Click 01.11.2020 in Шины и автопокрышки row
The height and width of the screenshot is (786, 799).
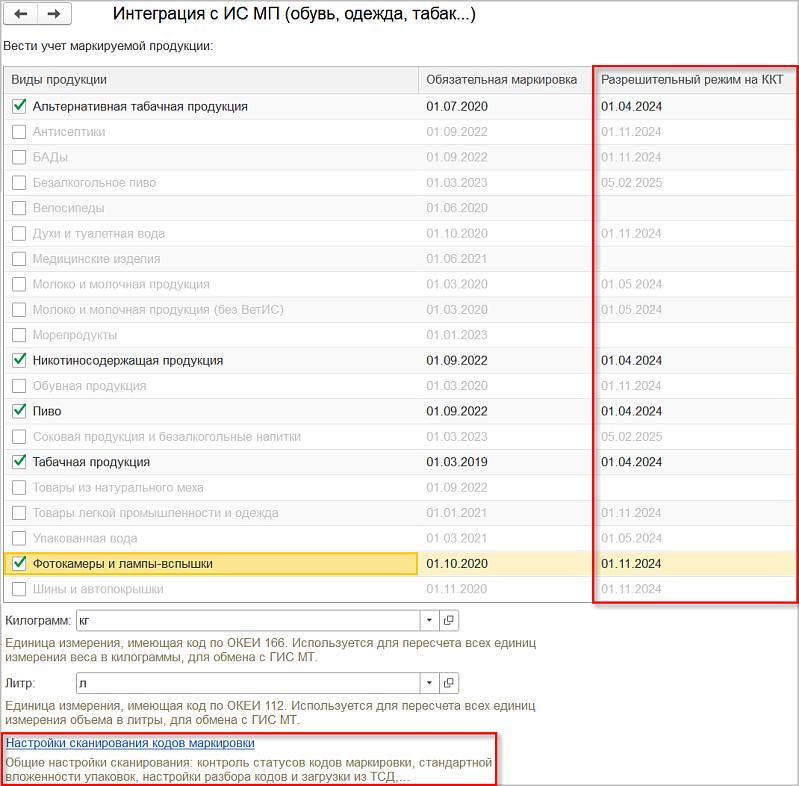457,589
